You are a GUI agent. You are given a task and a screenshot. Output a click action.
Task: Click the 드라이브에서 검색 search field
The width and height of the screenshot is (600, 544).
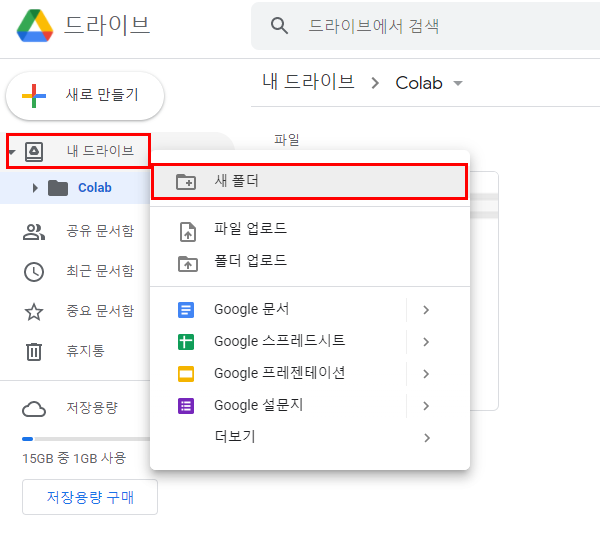click(x=426, y=26)
